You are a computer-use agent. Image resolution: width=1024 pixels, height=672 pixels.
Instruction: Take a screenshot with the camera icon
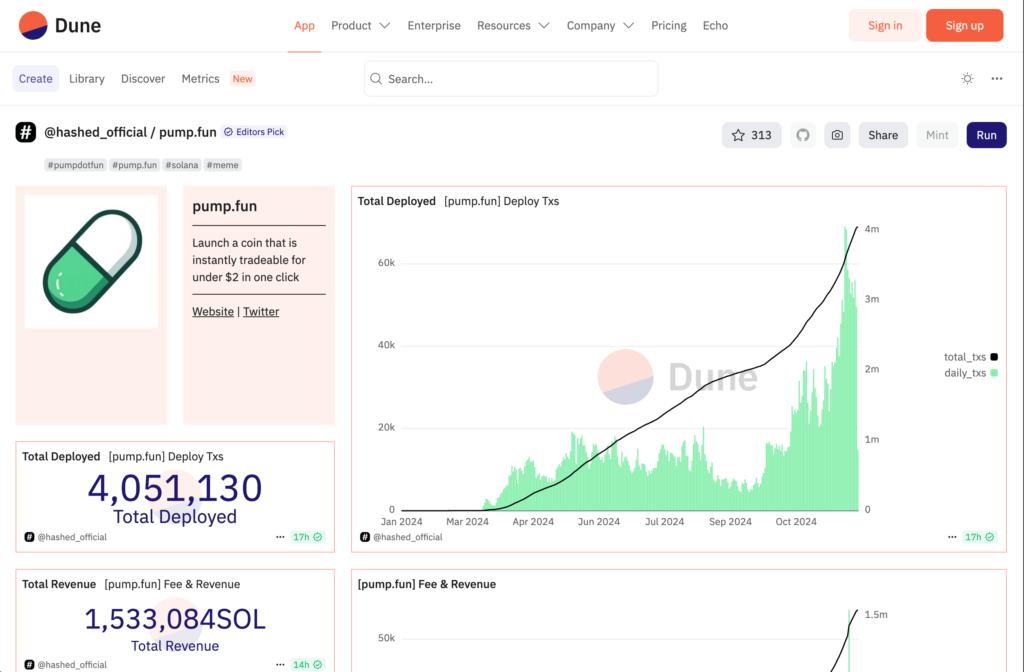coord(837,135)
